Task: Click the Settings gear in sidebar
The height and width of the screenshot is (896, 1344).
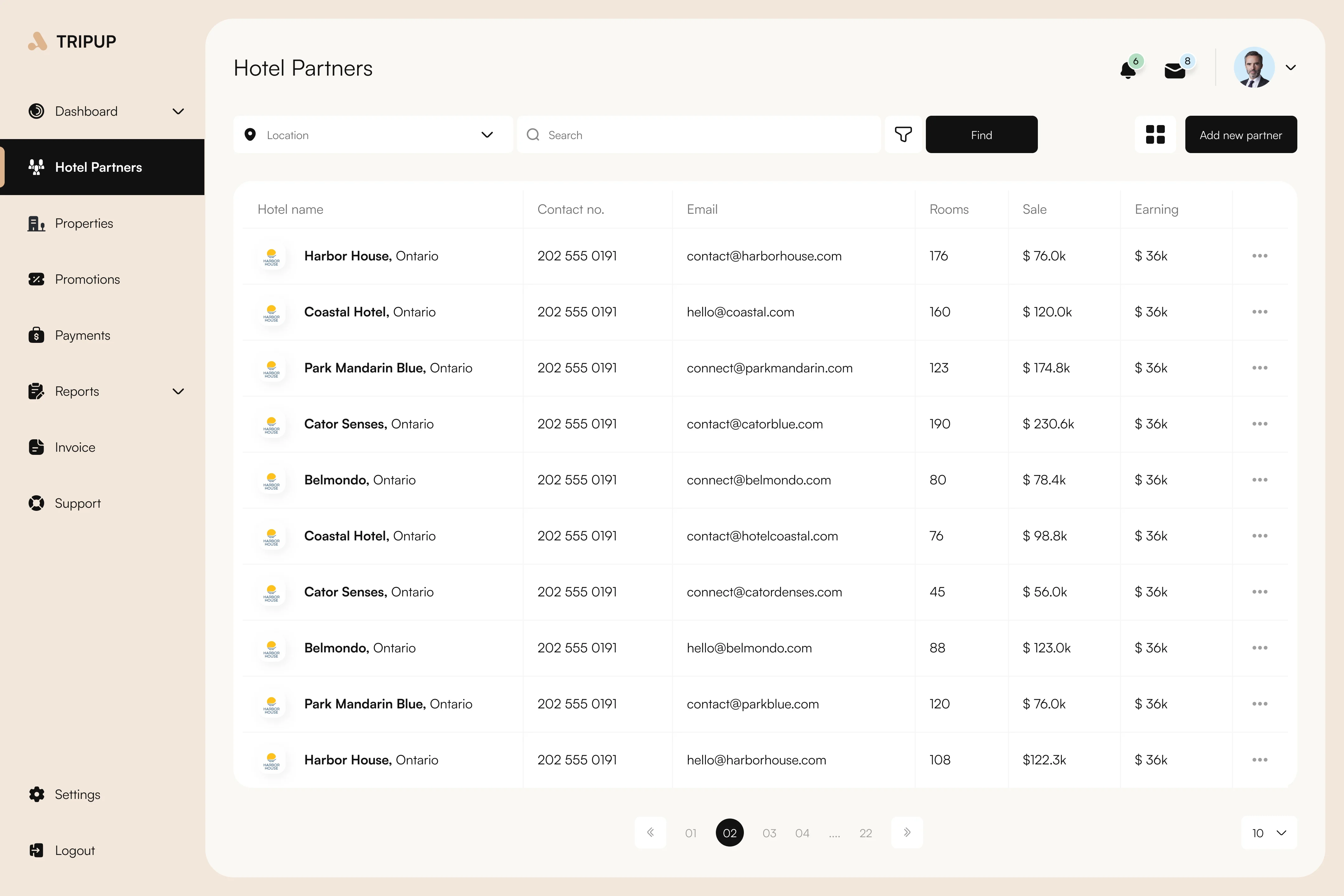Action: (x=37, y=794)
